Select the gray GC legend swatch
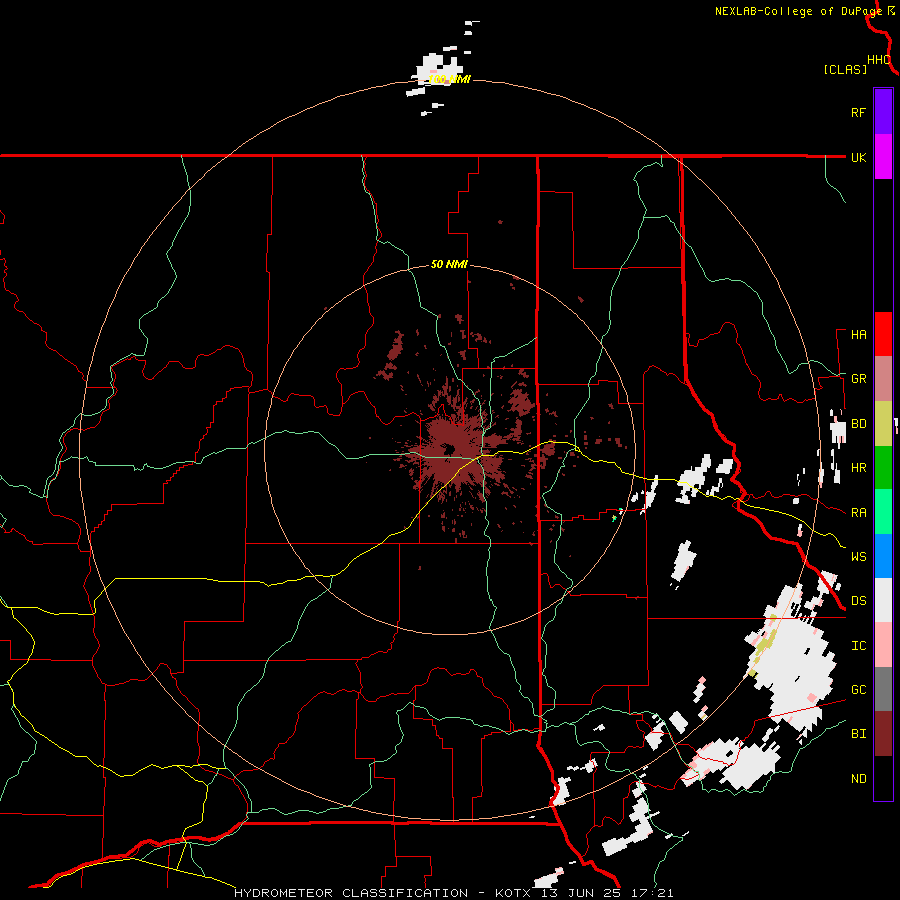This screenshot has width=900, height=900. pos(883,689)
